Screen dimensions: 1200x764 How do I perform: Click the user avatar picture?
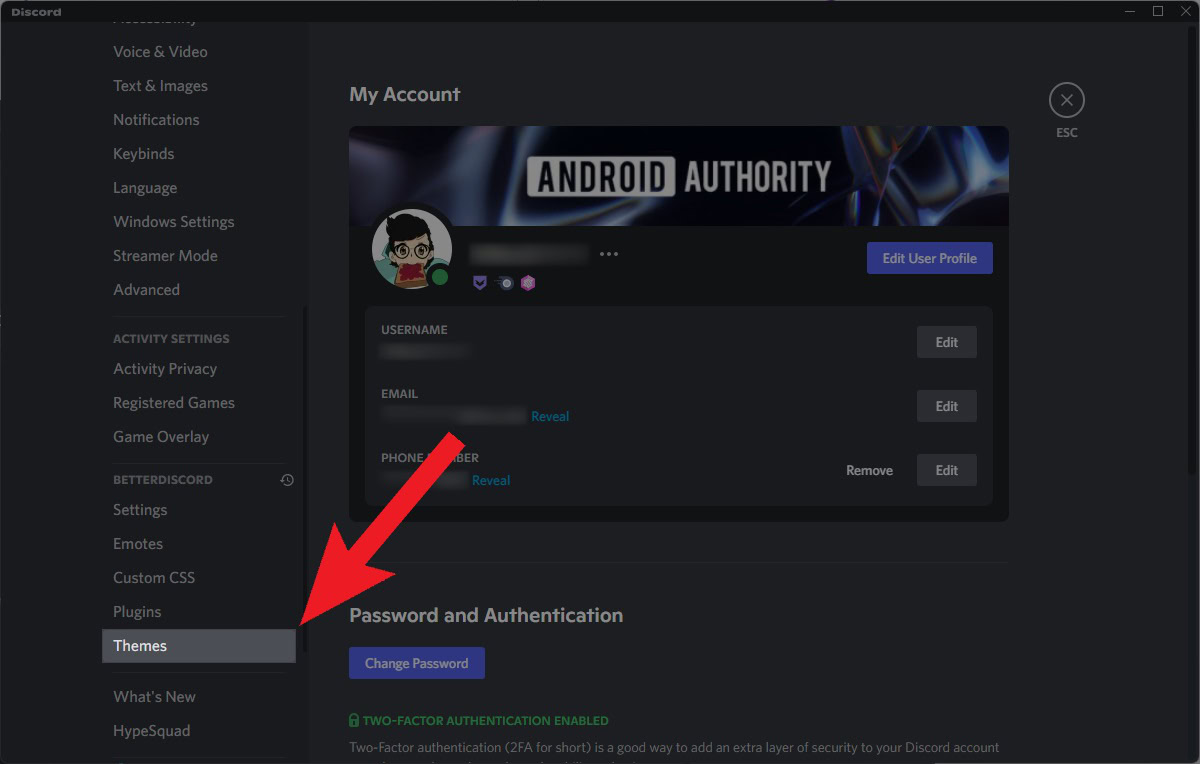412,249
